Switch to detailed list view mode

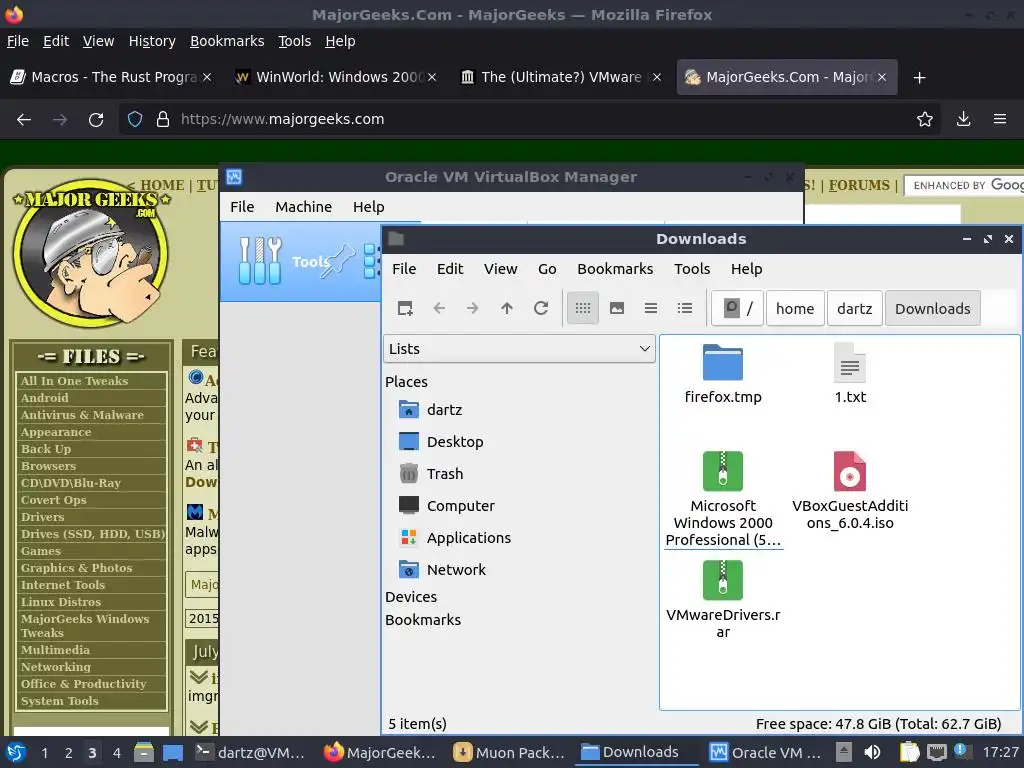tap(685, 308)
